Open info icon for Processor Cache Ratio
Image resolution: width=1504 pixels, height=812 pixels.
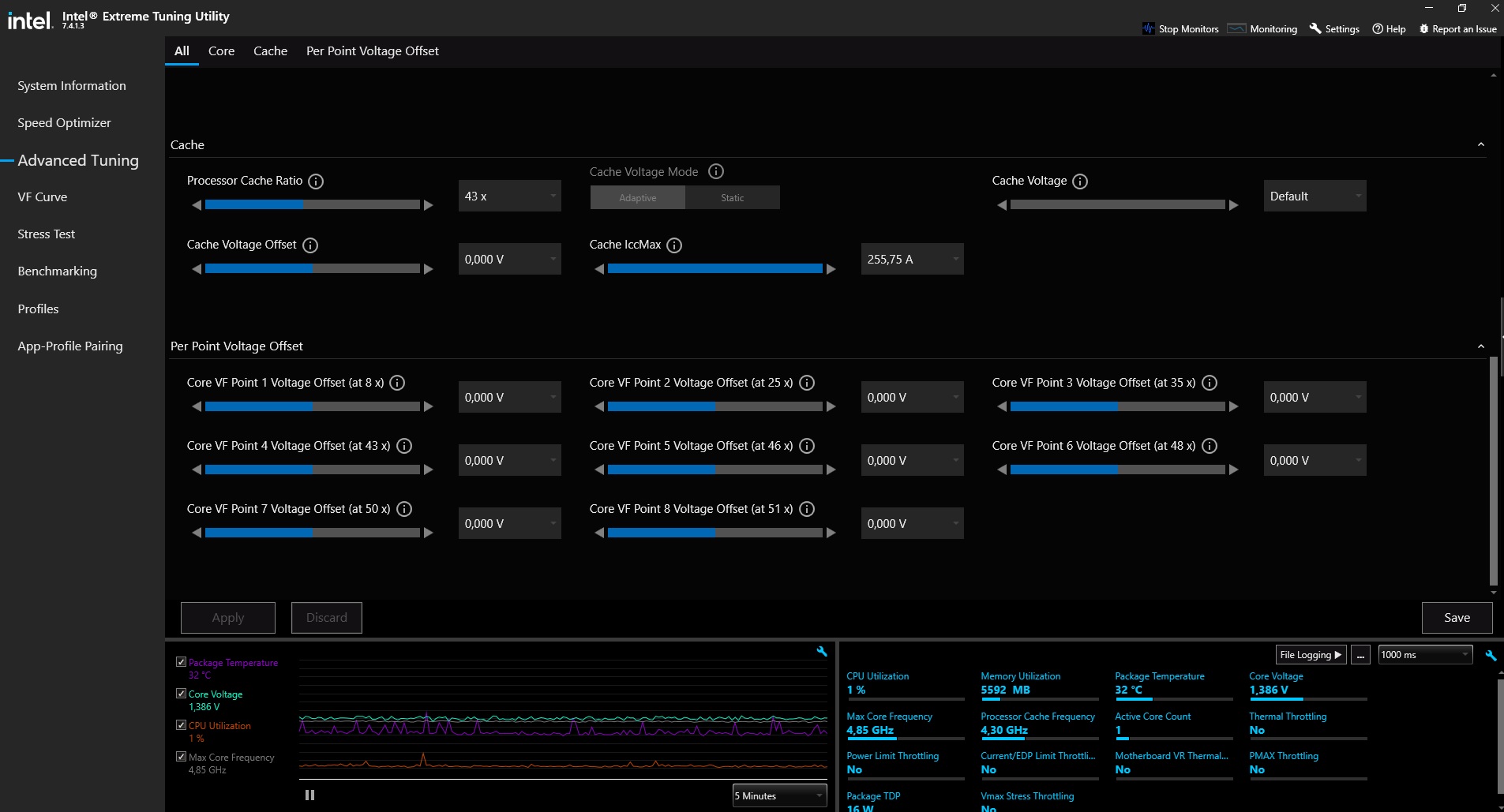coord(316,181)
